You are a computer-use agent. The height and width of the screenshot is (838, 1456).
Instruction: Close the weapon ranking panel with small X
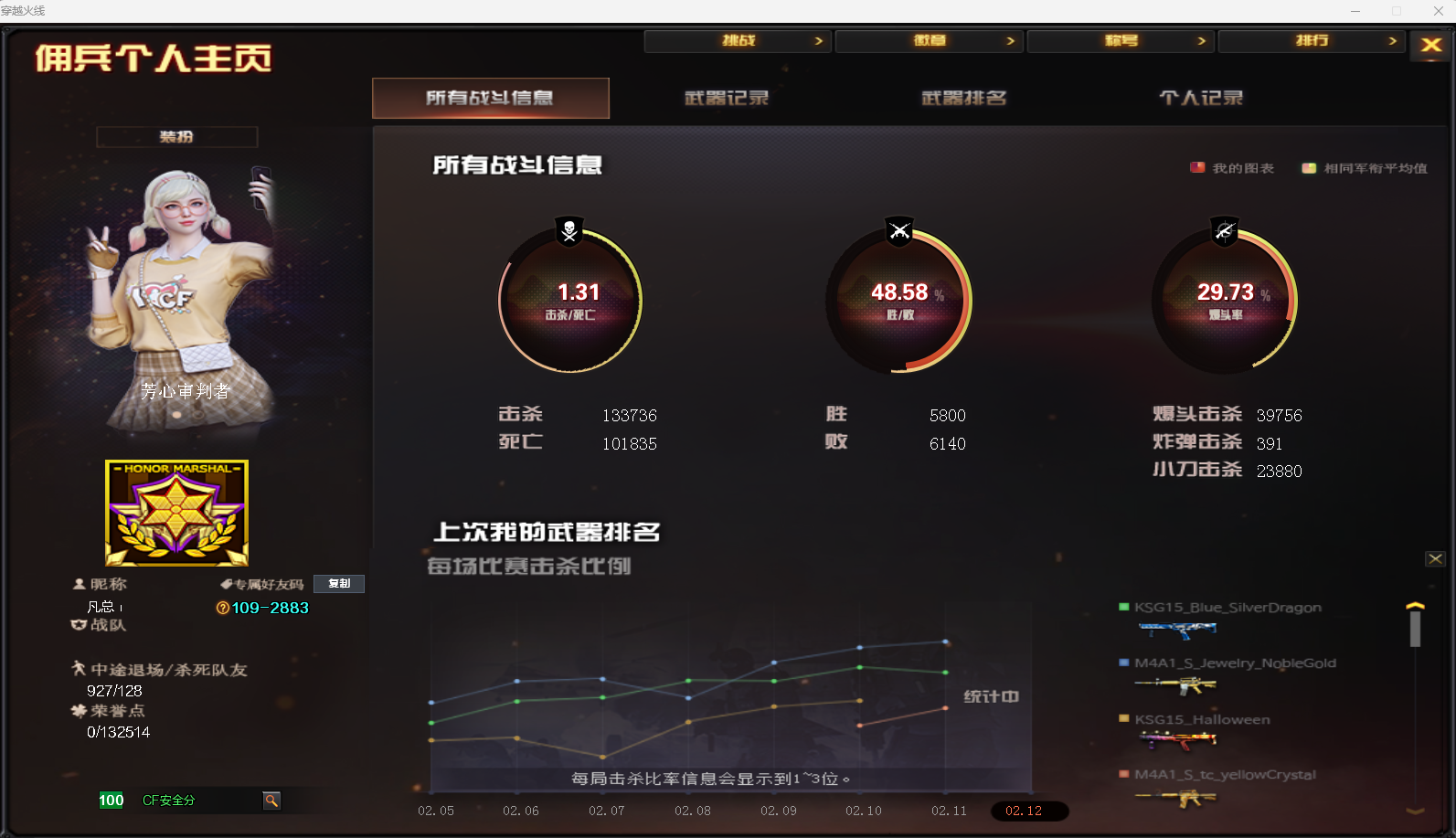1435,559
